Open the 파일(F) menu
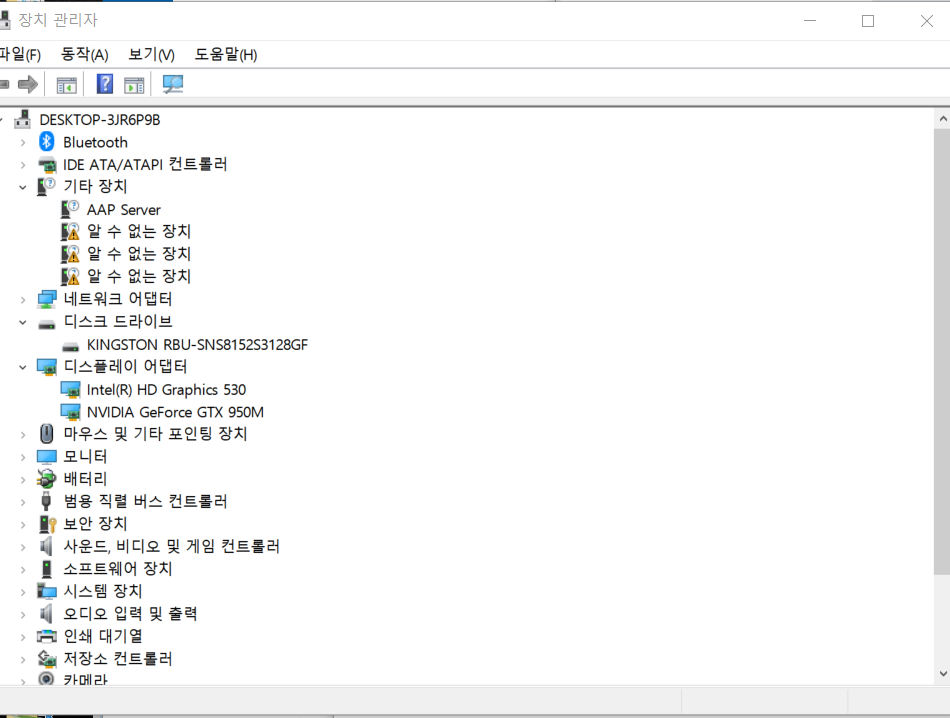Image resolution: width=950 pixels, height=718 pixels. tap(21, 54)
